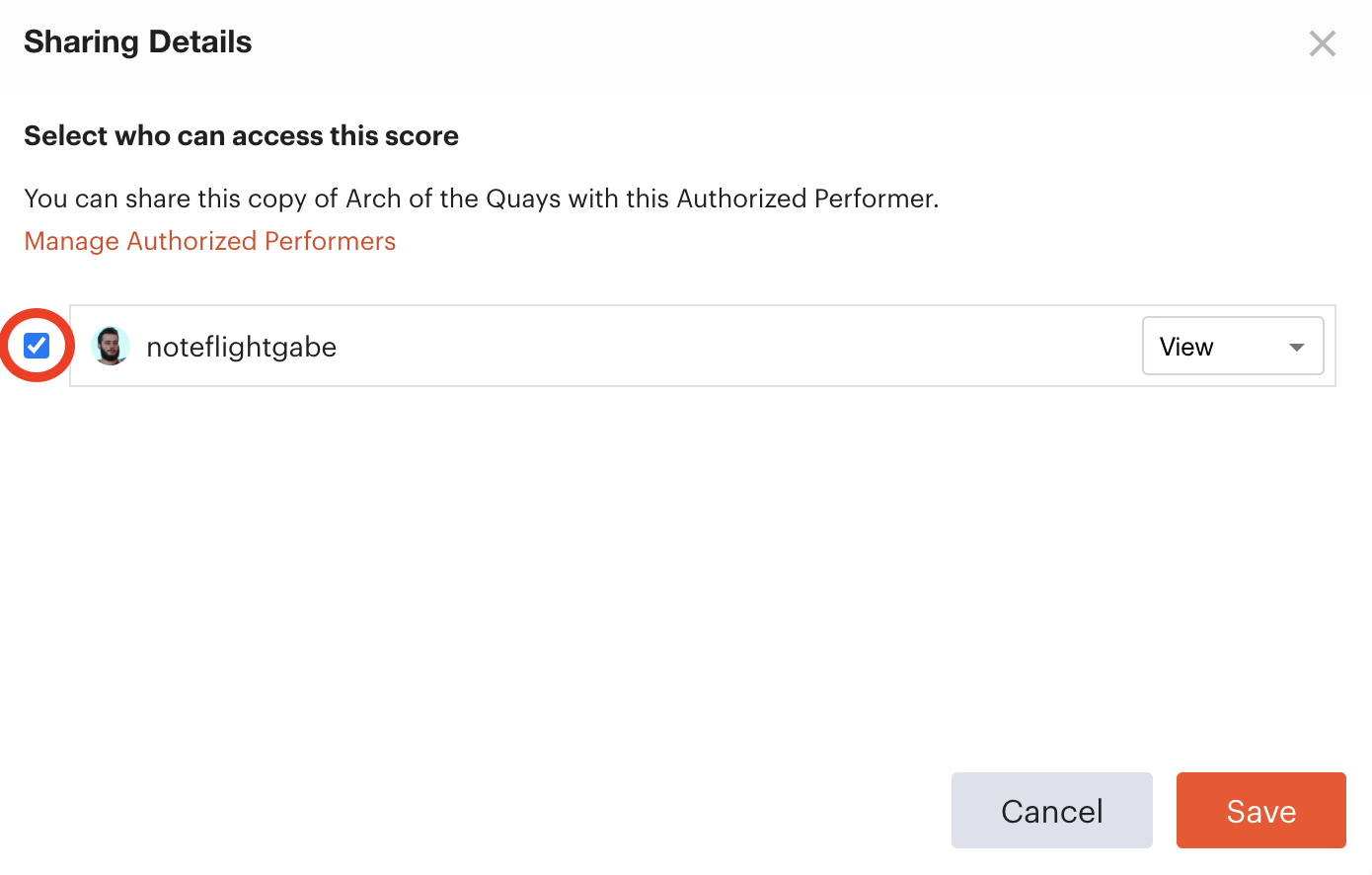
Task: Cancel the sharing changes
Action: click(1051, 810)
